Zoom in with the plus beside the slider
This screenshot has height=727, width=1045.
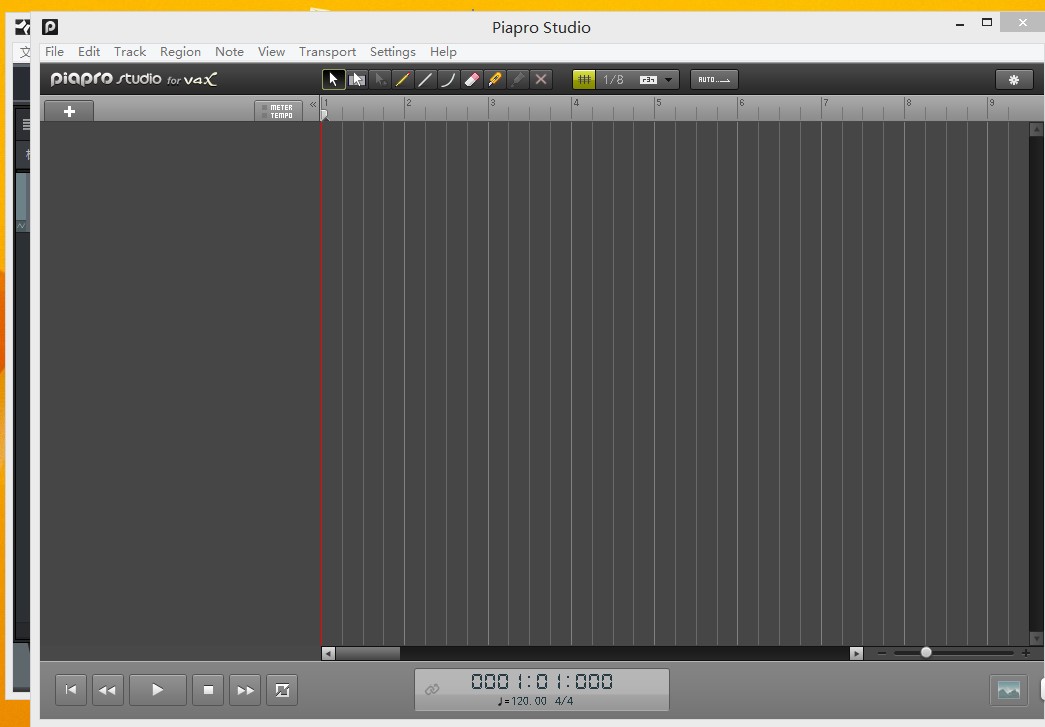pyautogui.click(x=1026, y=653)
